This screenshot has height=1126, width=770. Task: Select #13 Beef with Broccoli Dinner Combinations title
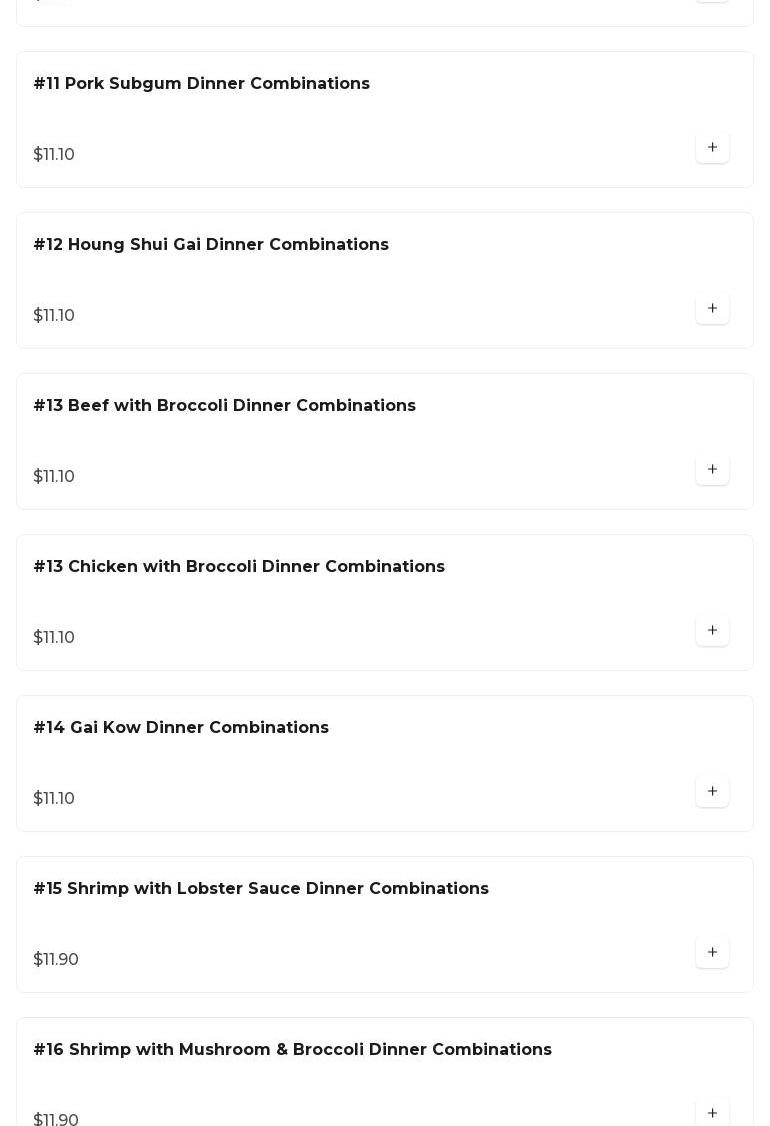pyautogui.click(x=224, y=406)
